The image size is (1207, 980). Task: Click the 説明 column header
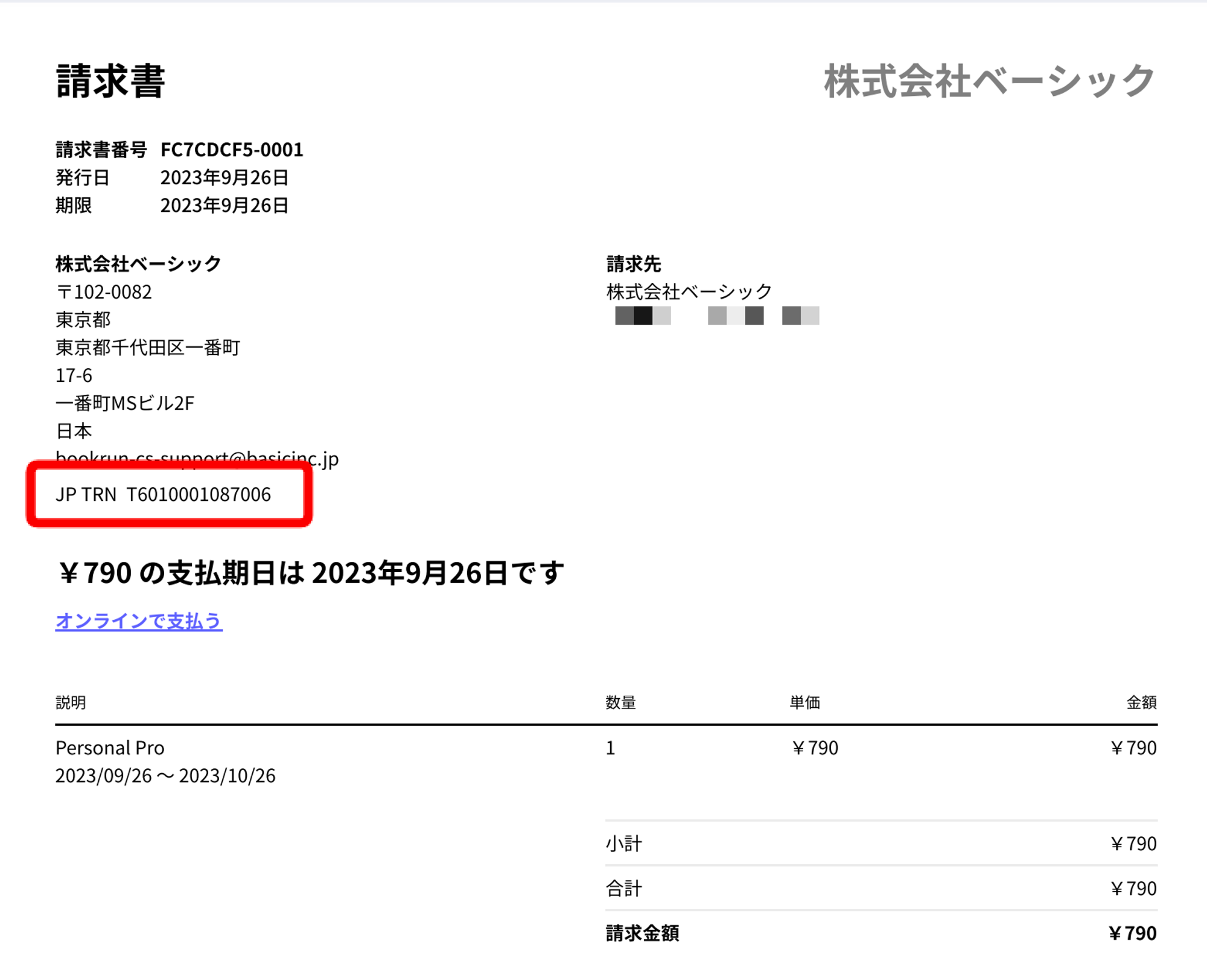pos(71,702)
